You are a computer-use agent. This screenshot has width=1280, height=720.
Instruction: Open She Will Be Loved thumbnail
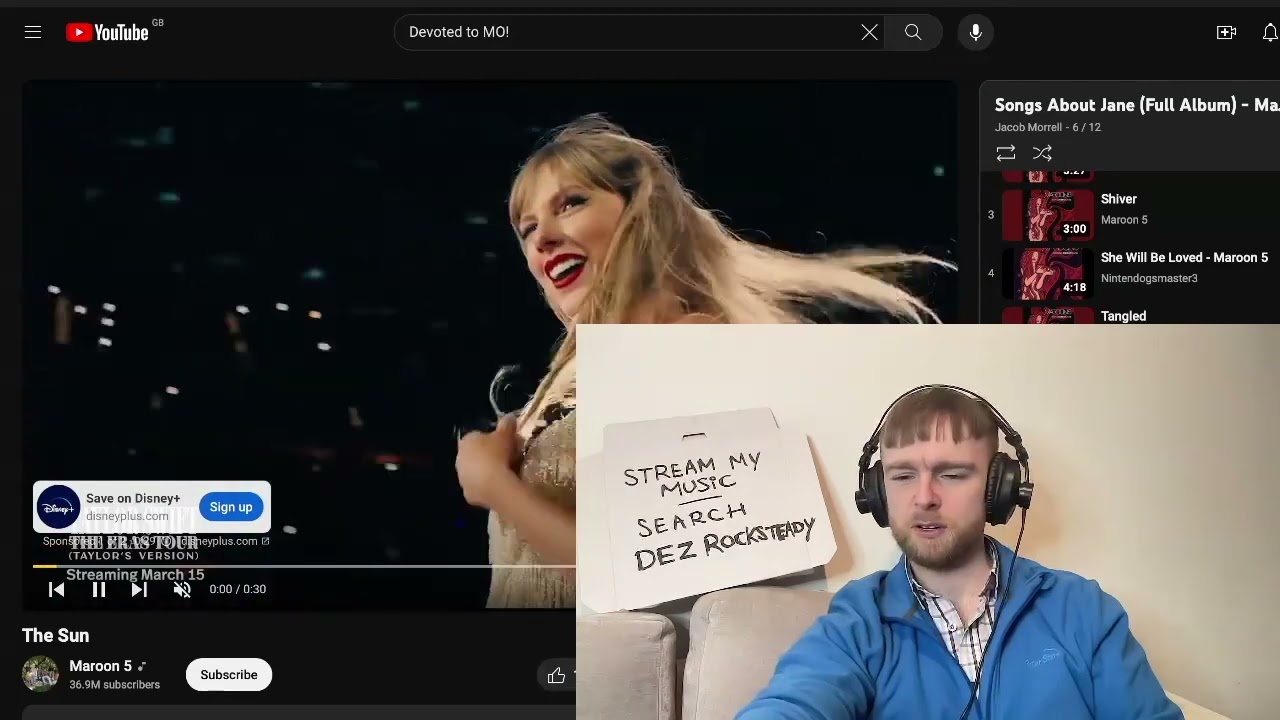pyautogui.click(x=1047, y=273)
